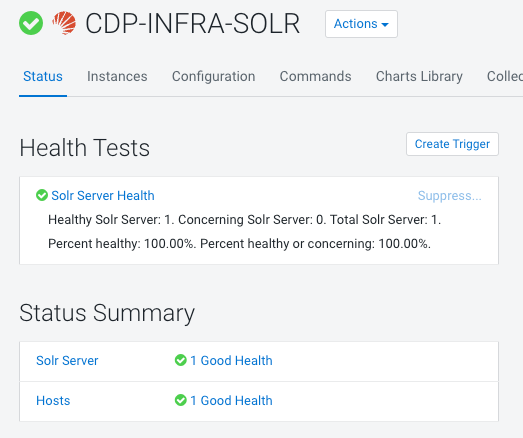The width and height of the screenshot is (523, 438).
Task: Click the good health icon in Hosts row
Action: tap(180, 400)
